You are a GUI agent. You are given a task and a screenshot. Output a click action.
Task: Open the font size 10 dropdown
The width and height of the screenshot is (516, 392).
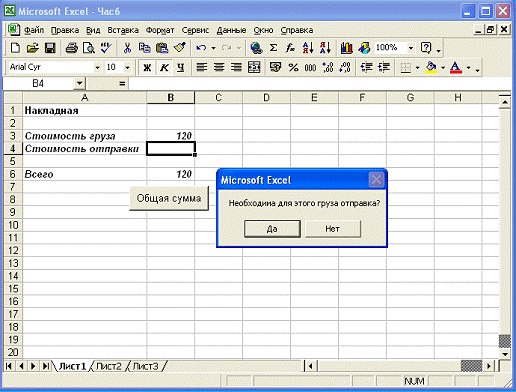[127, 68]
